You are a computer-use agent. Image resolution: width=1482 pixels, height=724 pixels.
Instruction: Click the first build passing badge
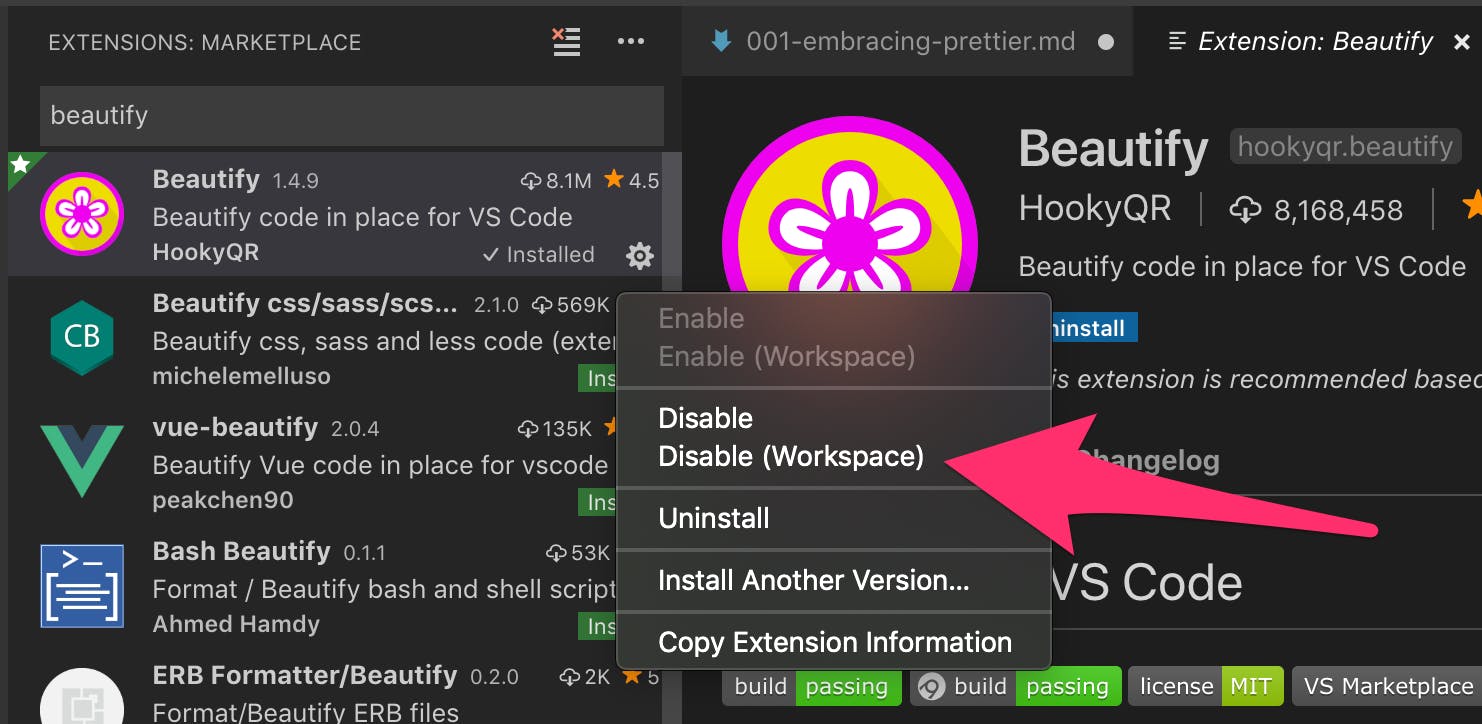click(x=811, y=687)
